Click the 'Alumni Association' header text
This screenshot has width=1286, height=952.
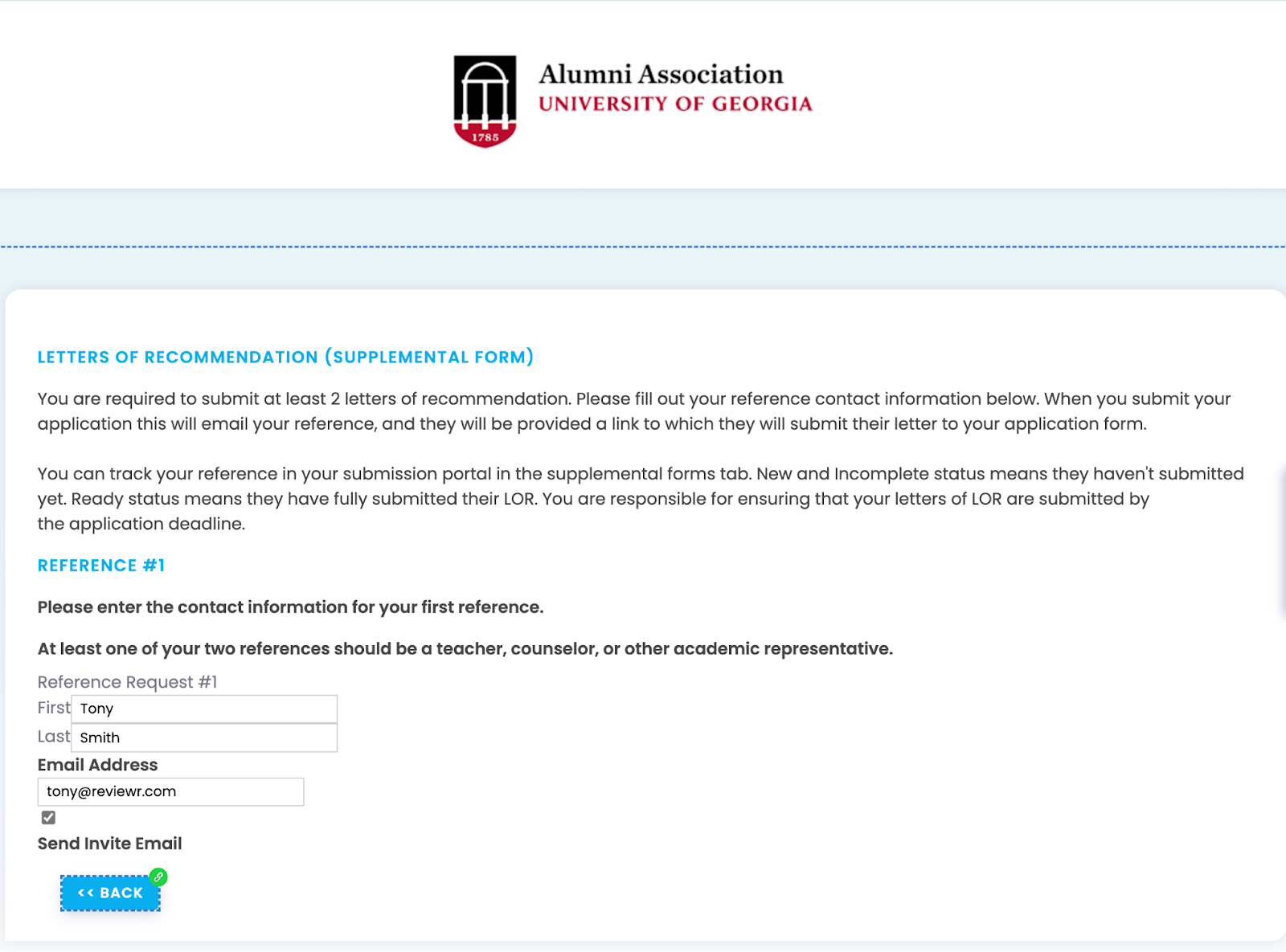661,74
